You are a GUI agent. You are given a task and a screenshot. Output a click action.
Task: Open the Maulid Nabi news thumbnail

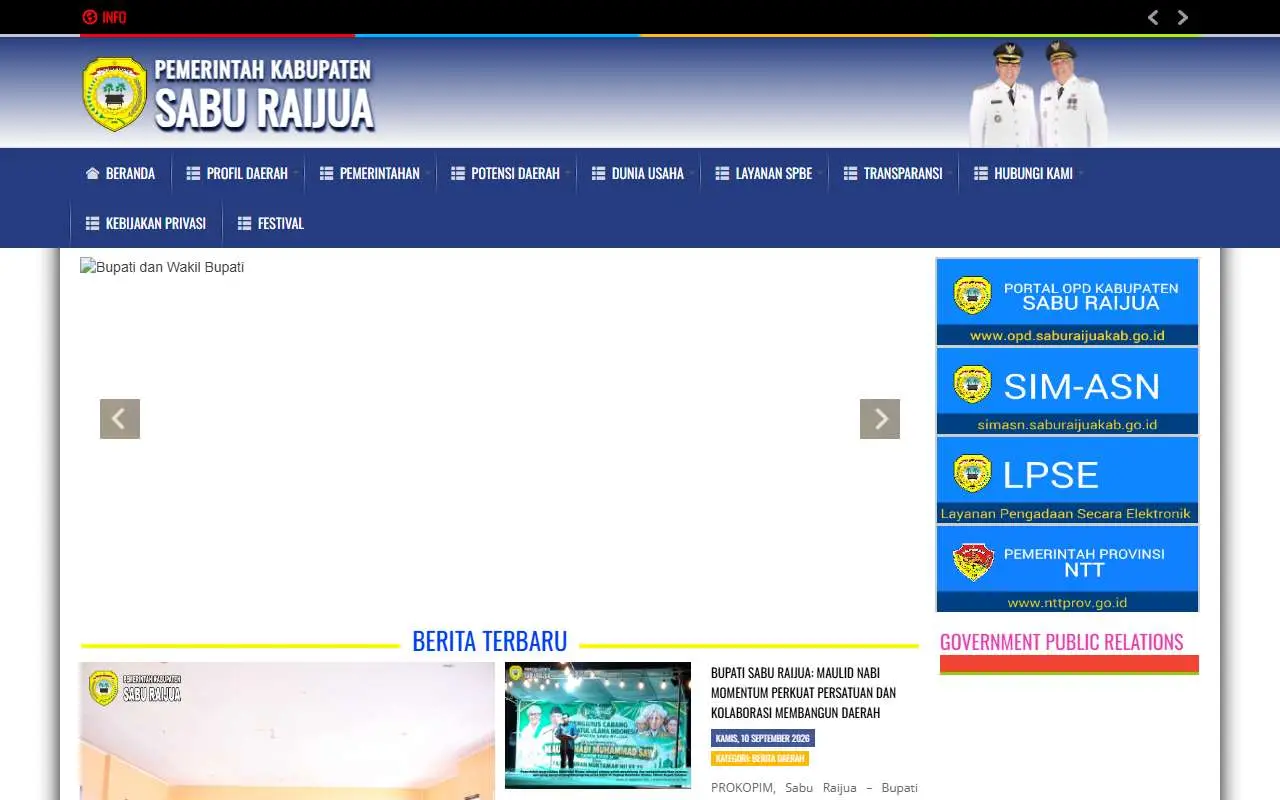(x=598, y=725)
